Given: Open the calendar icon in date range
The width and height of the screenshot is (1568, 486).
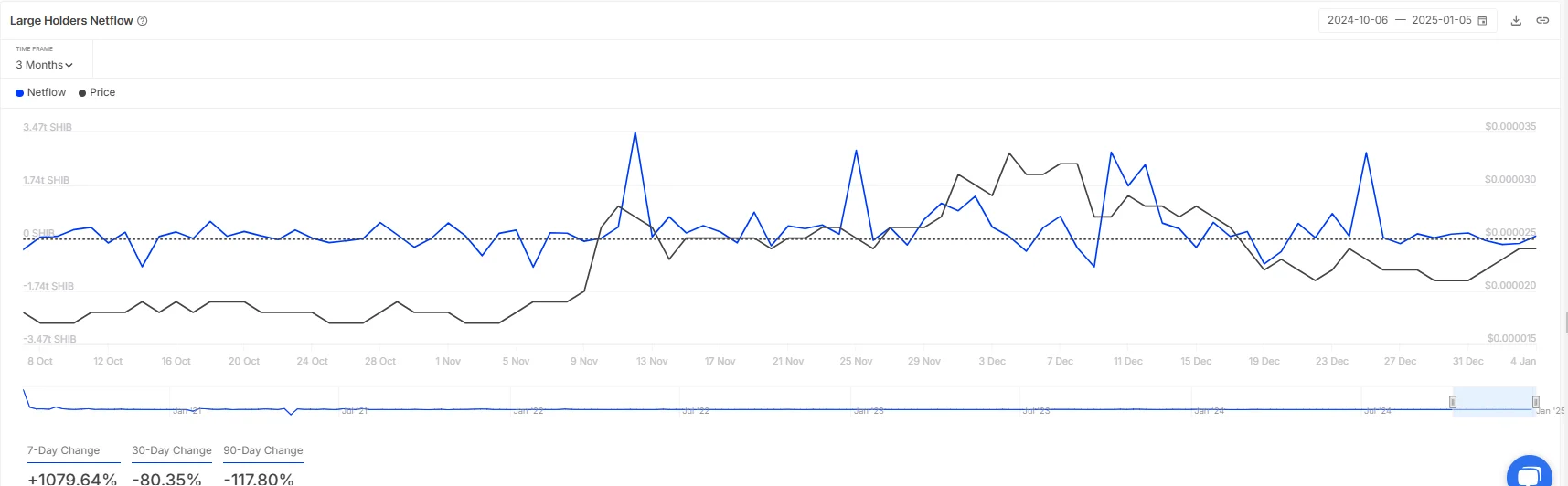Looking at the screenshot, I should 1482,20.
